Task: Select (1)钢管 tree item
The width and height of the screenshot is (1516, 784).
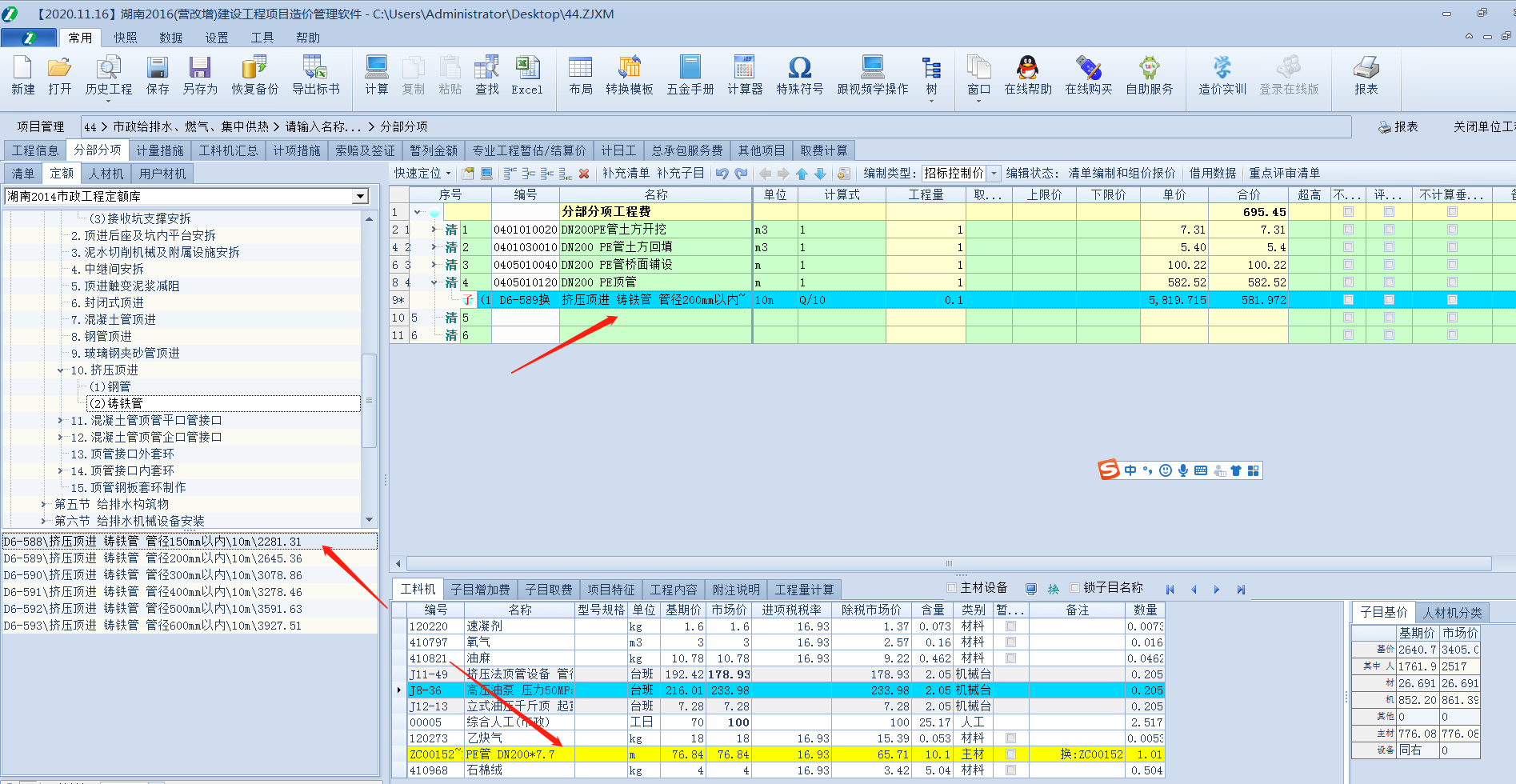Action: [110, 387]
